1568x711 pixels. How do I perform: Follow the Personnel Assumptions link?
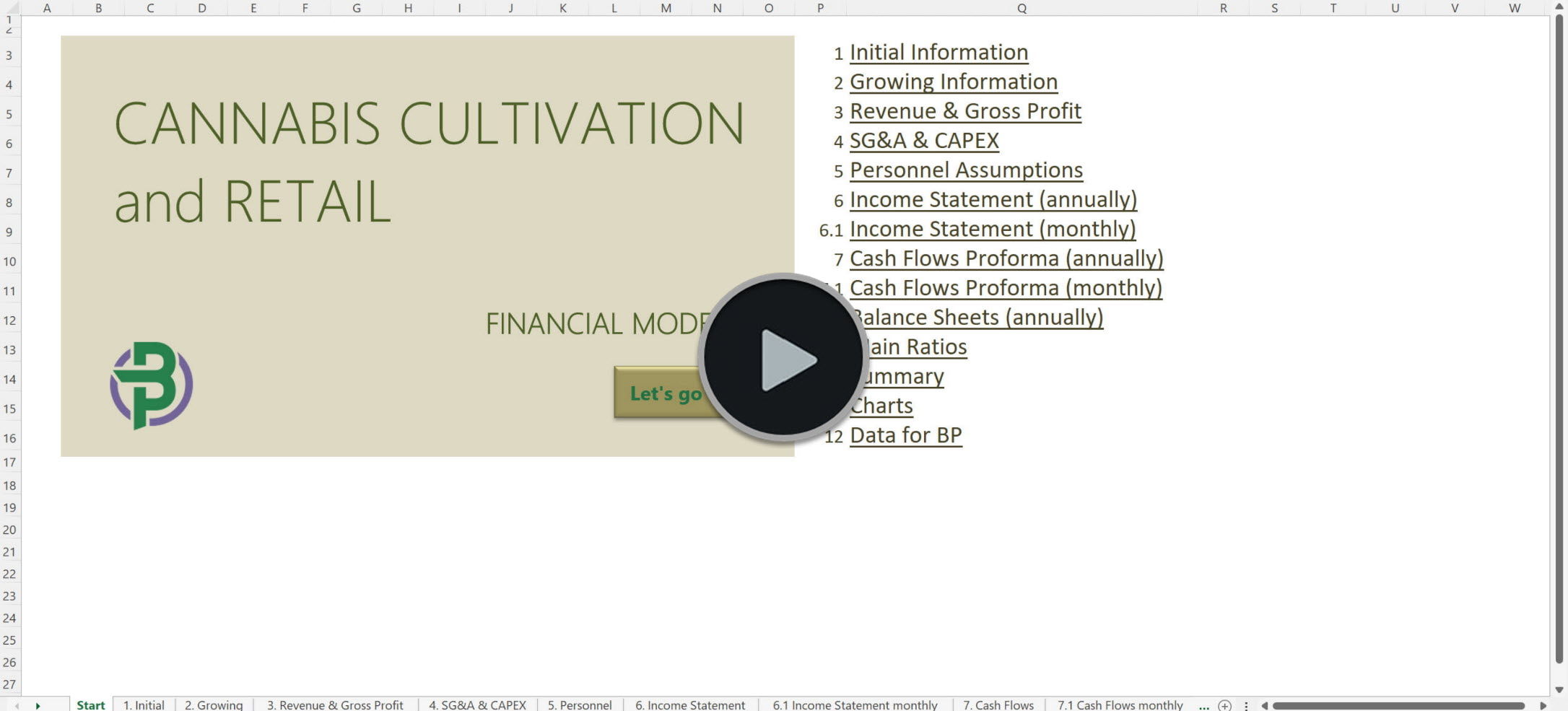(x=966, y=170)
